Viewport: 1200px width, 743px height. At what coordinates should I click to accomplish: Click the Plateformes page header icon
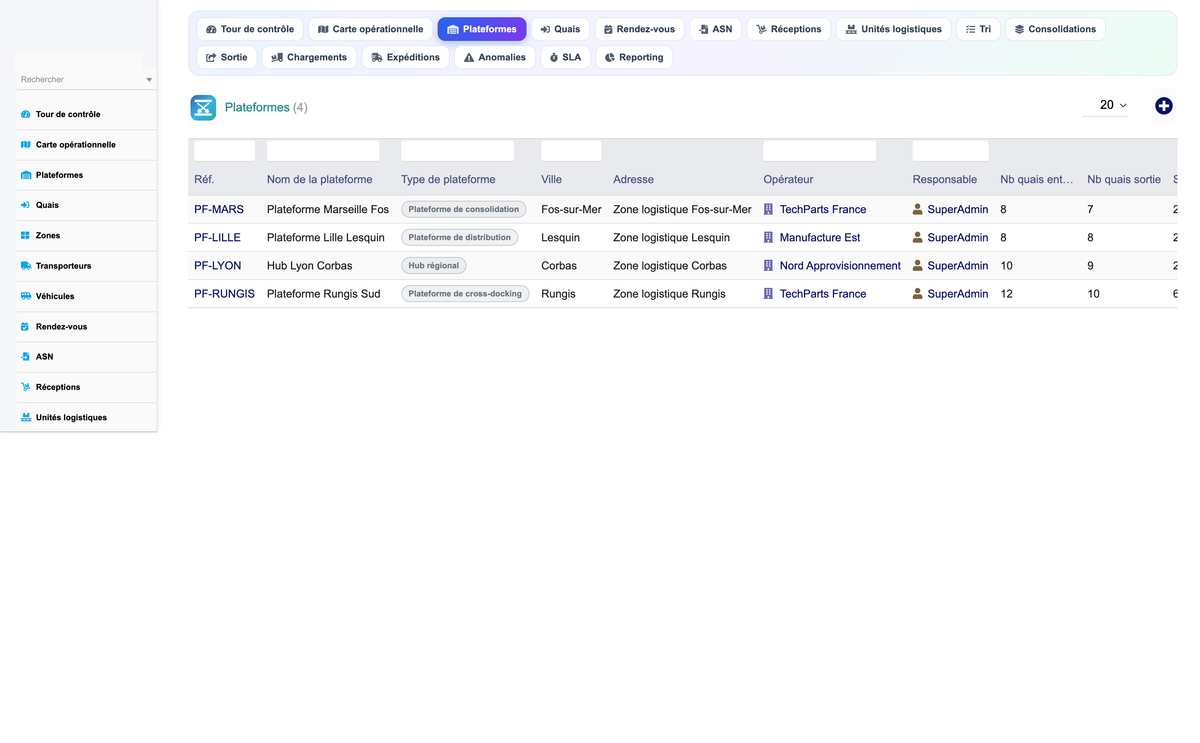point(204,107)
